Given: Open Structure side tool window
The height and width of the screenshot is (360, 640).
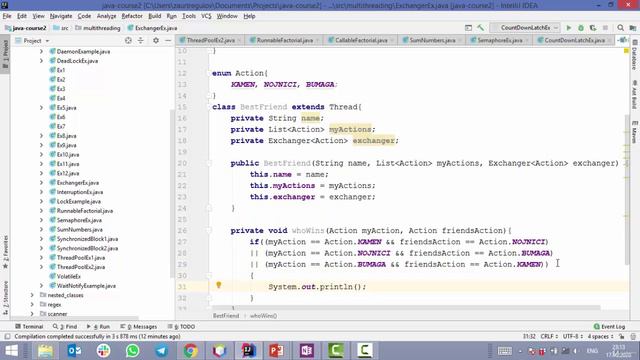Looking at the screenshot, I should click(x=5, y=297).
